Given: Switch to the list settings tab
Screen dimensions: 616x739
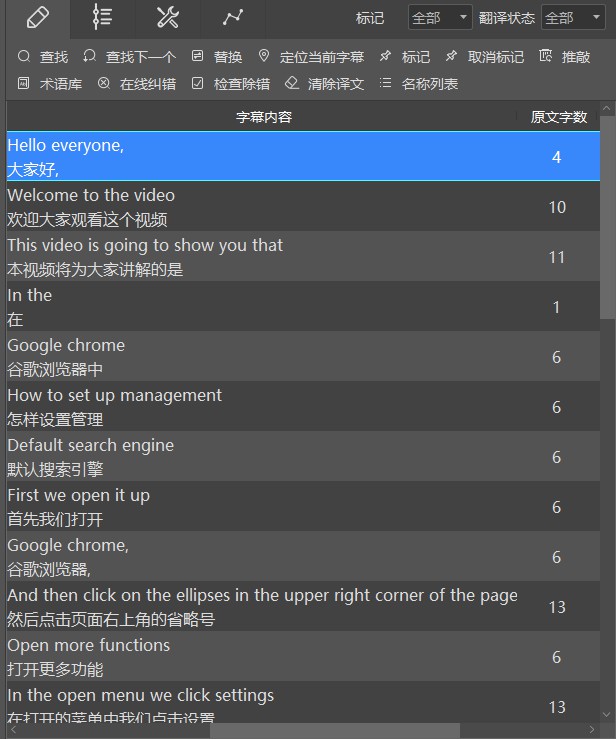Looking at the screenshot, I should tap(102, 17).
